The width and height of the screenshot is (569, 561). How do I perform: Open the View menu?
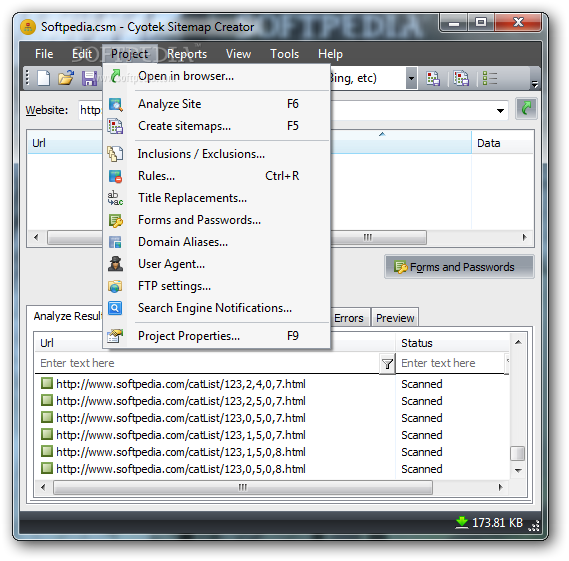(238, 54)
